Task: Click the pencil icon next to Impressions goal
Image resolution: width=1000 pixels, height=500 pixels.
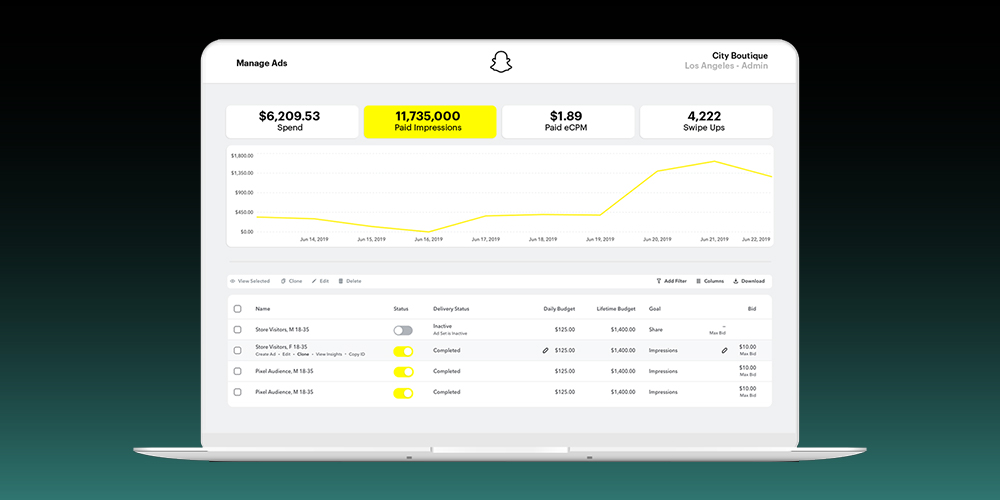Action: pos(724,351)
